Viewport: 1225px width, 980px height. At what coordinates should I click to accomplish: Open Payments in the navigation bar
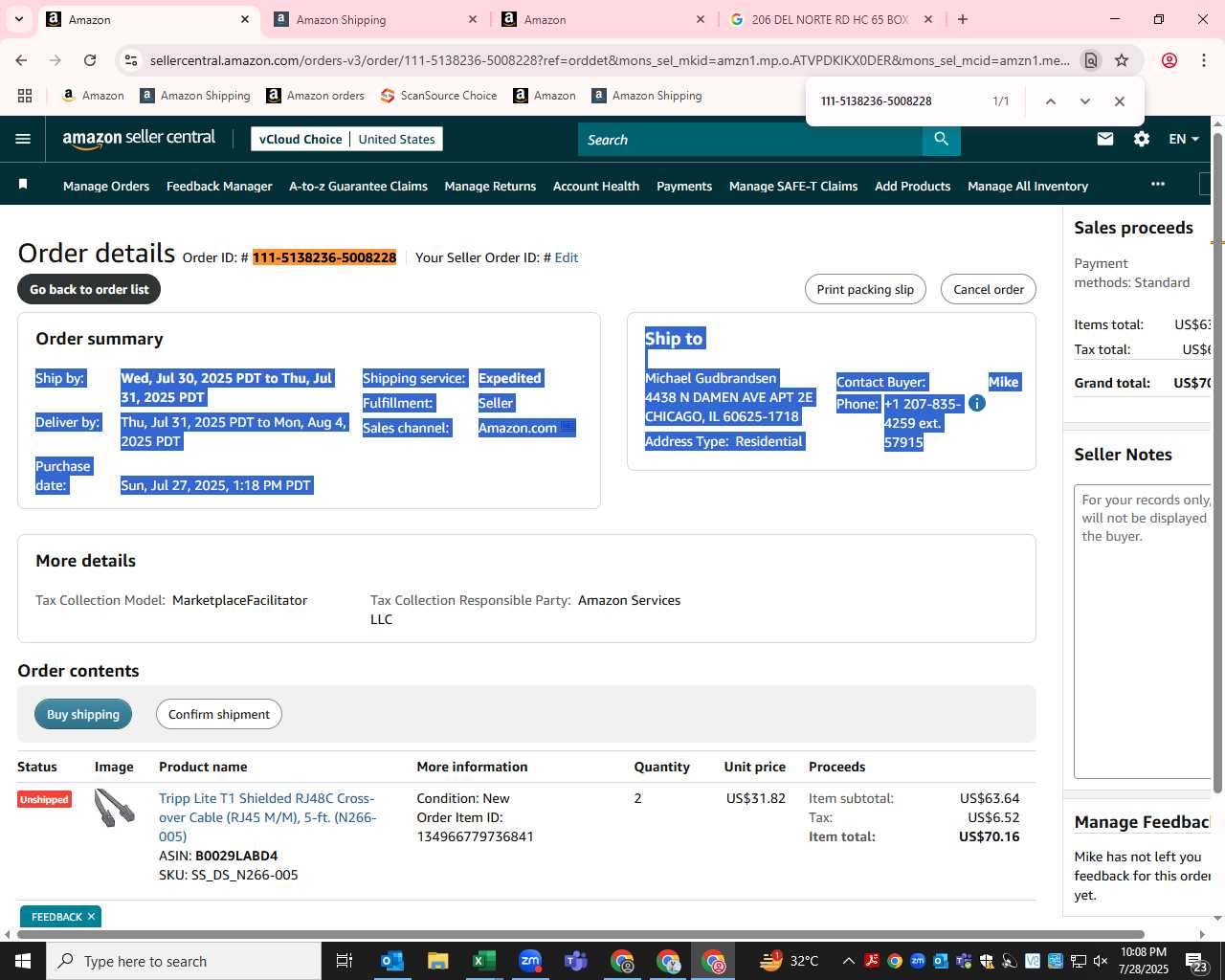point(684,186)
